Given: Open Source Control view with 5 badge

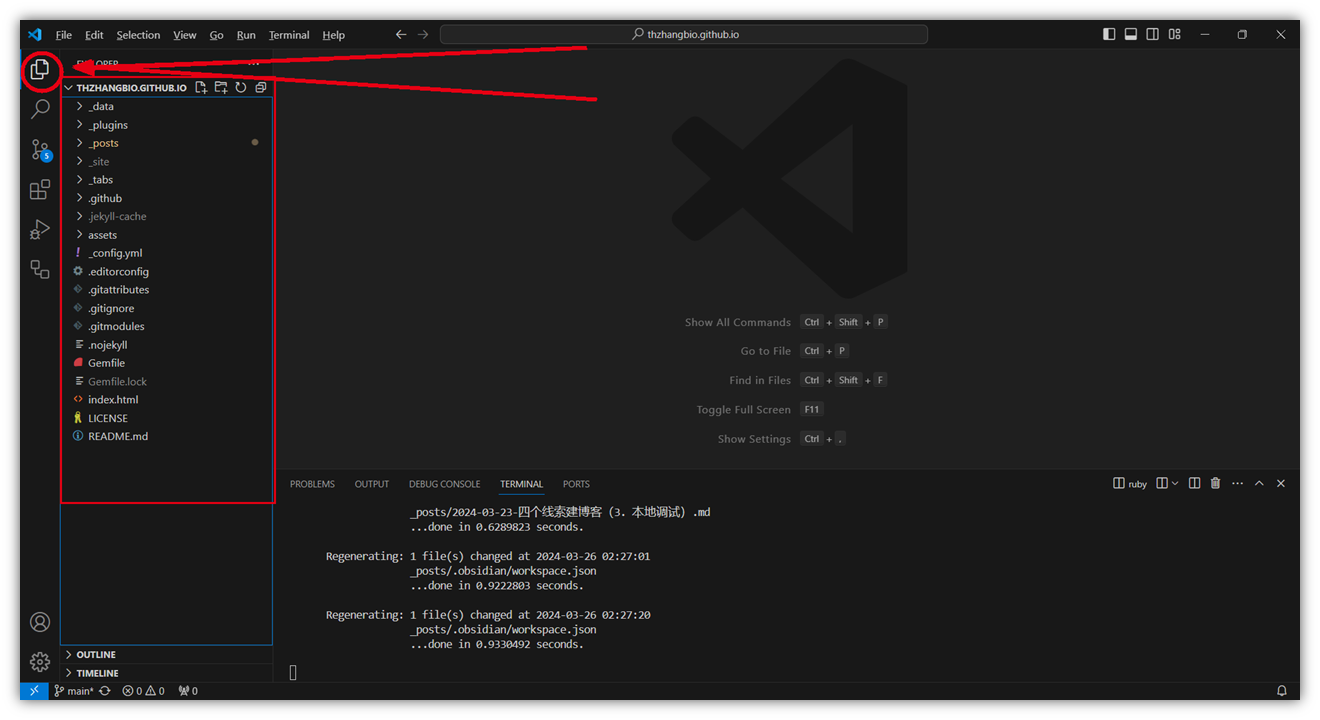Looking at the screenshot, I should coord(40,150).
